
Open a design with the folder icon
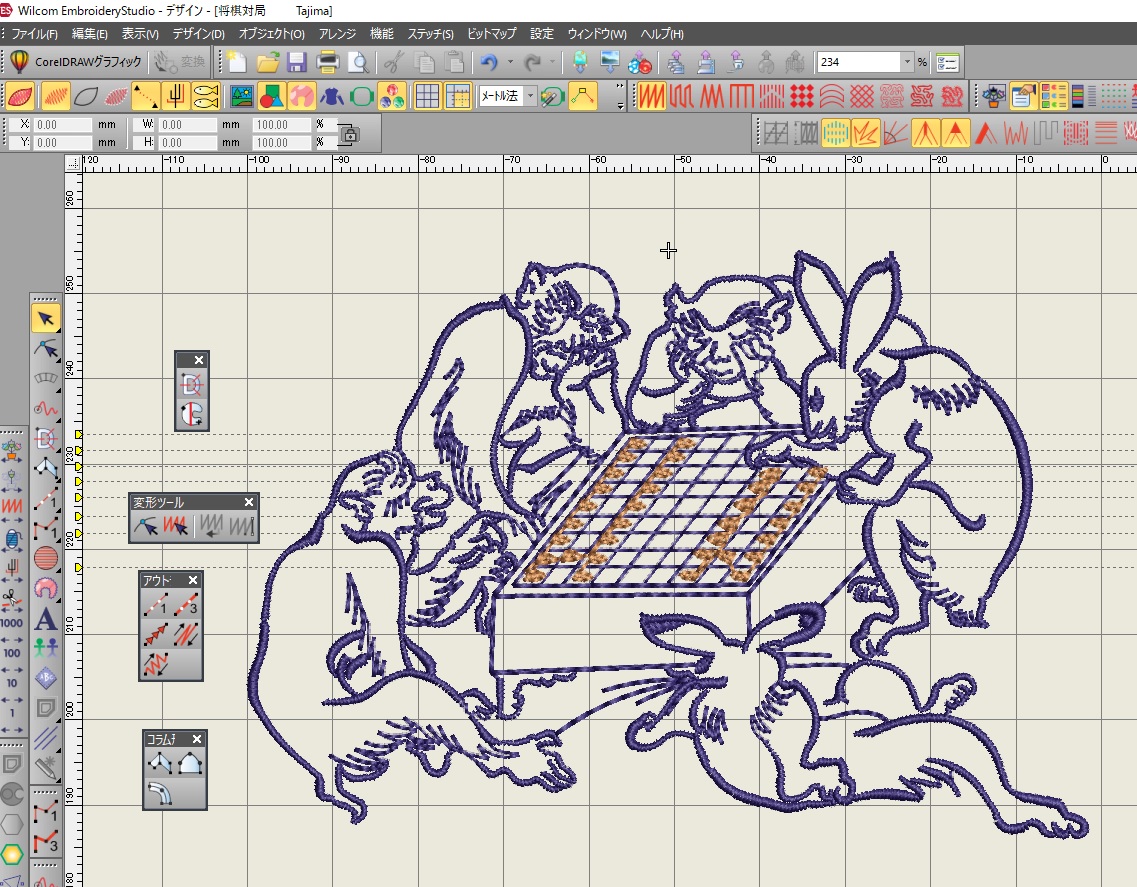pyautogui.click(x=267, y=62)
